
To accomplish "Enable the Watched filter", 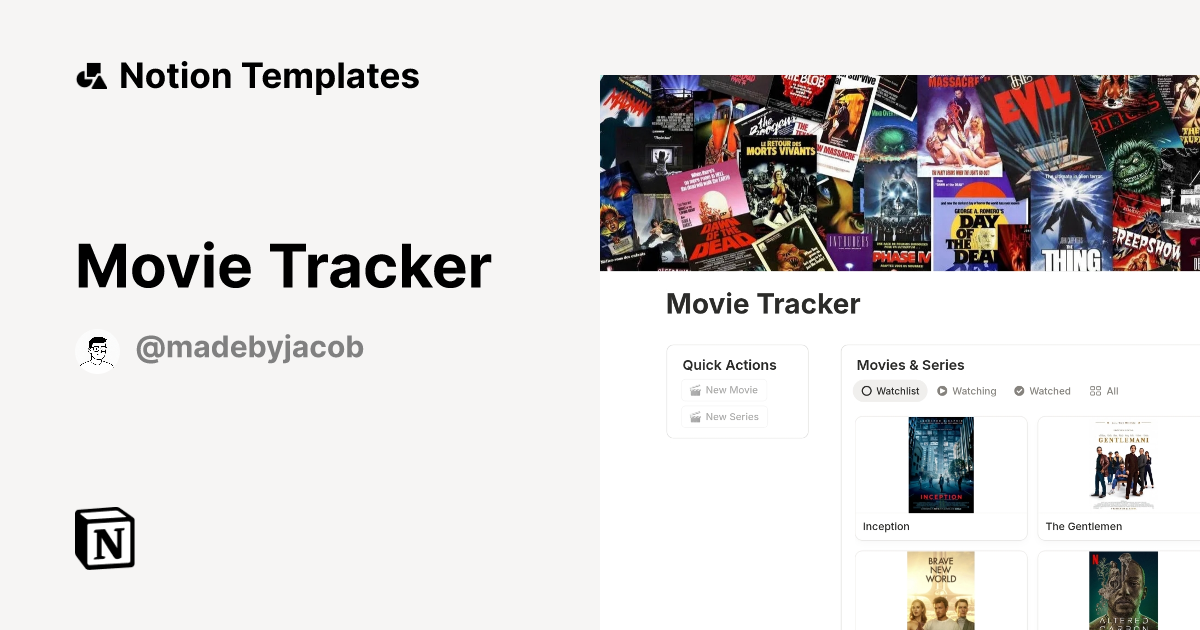I will [x=1042, y=391].
